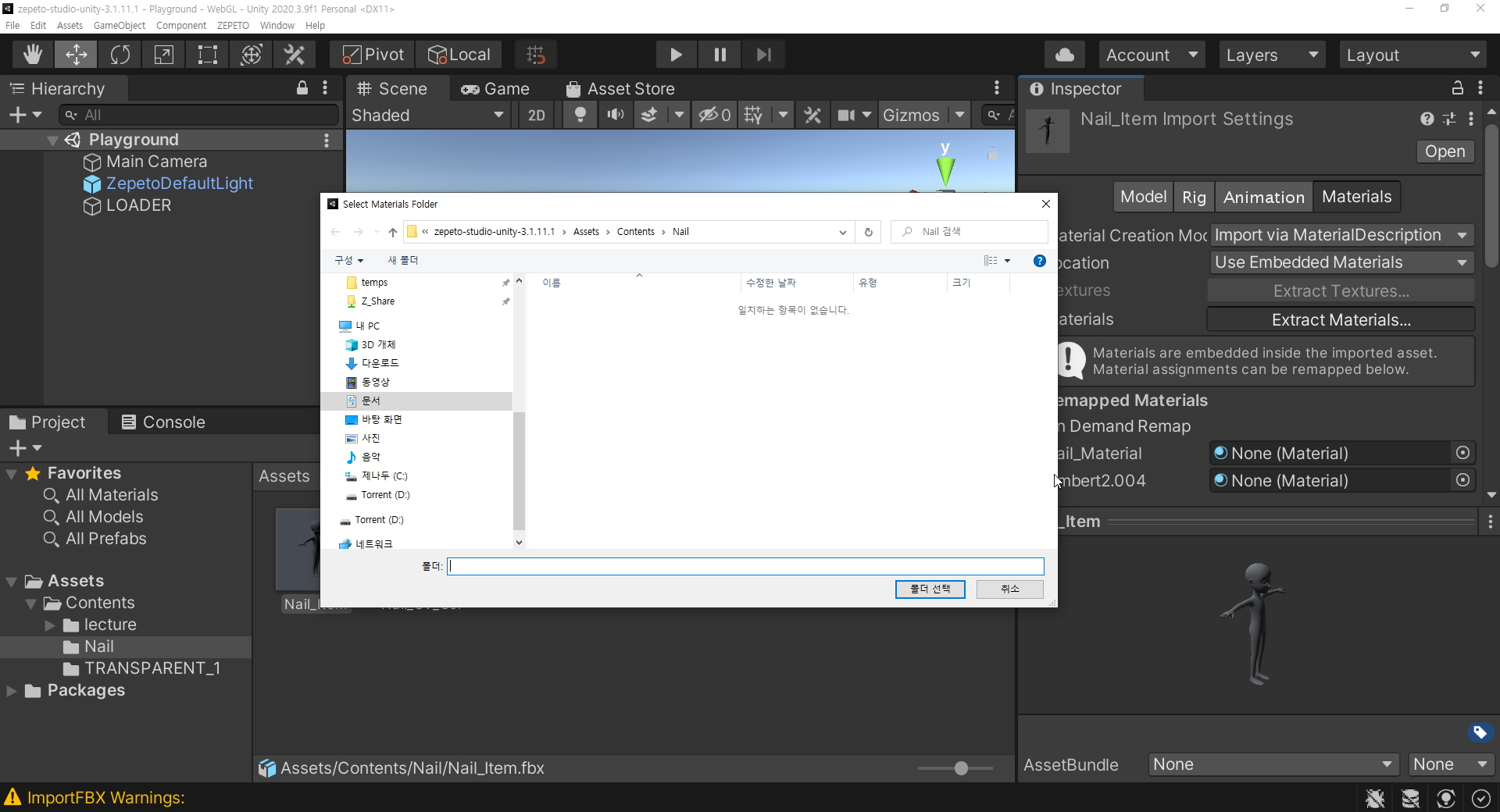Click Extract Materials button

click(x=1341, y=319)
